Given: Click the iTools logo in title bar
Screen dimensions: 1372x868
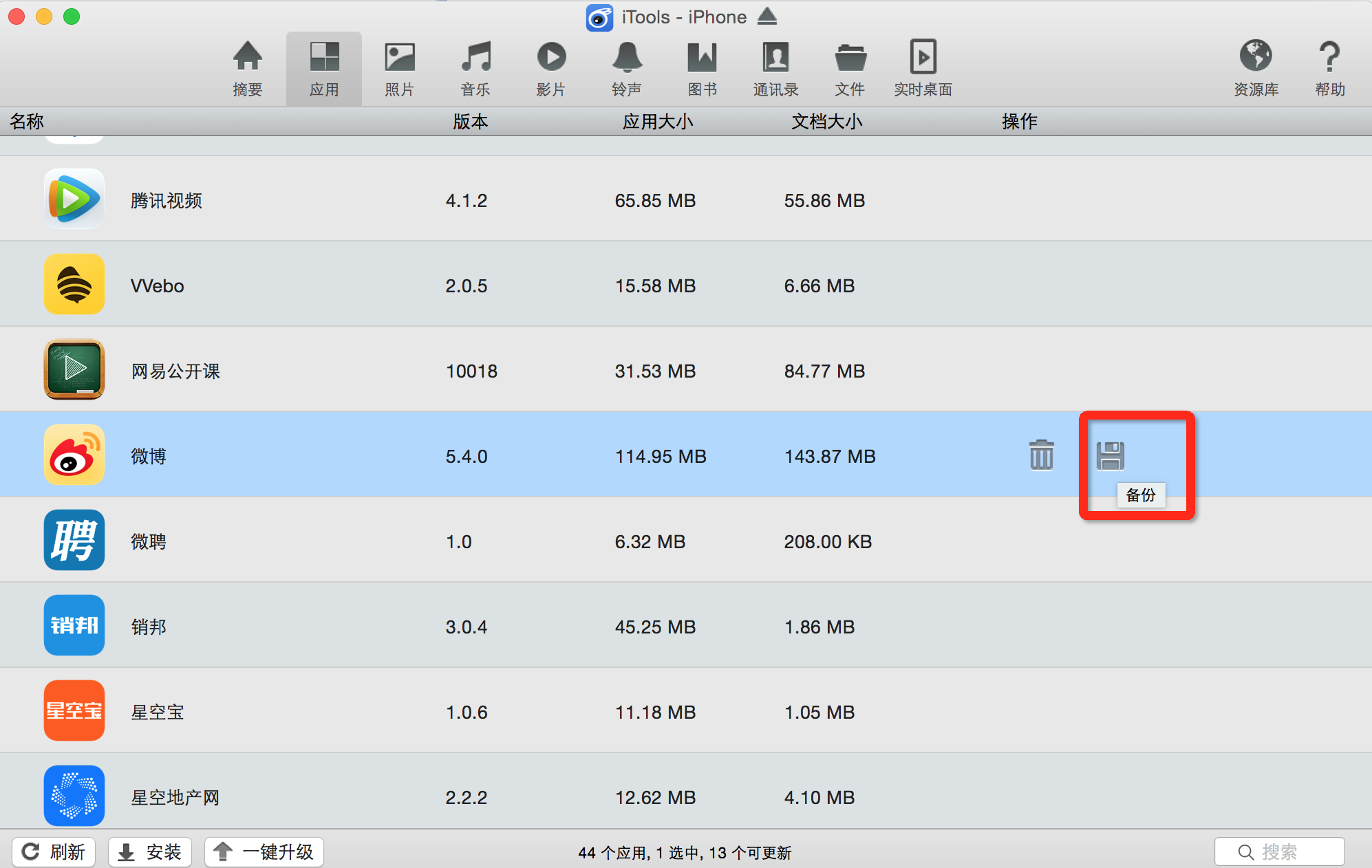Looking at the screenshot, I should pyautogui.click(x=599, y=17).
